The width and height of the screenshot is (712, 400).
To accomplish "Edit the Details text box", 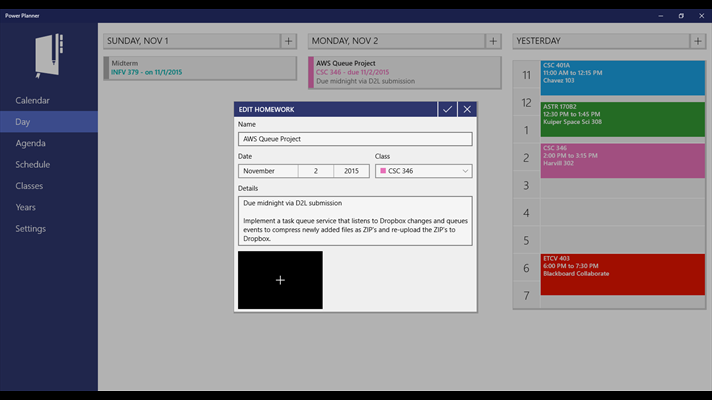I will click(355, 221).
